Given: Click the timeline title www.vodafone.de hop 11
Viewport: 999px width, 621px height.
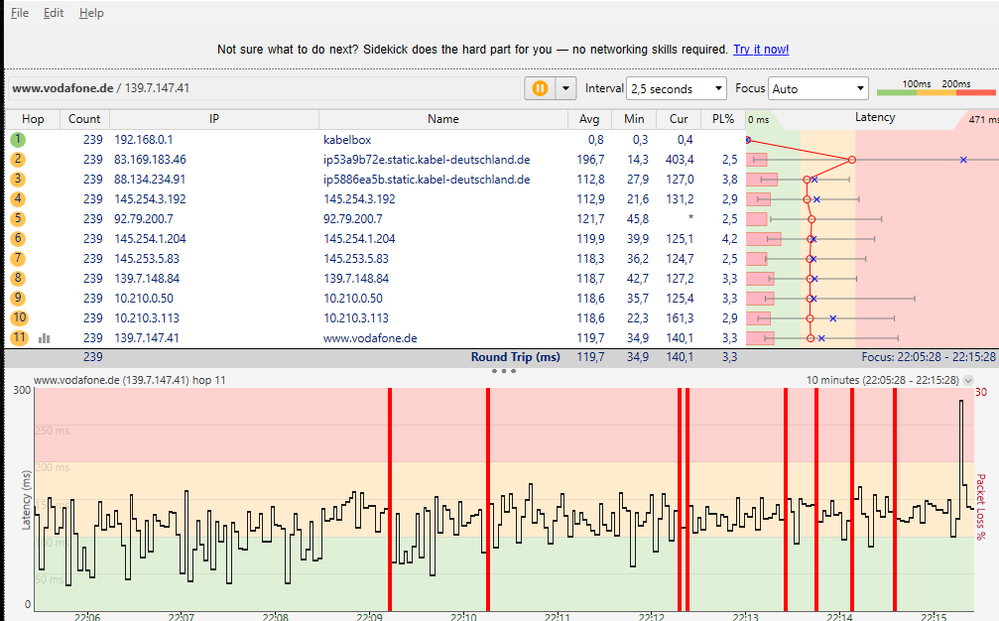Looking at the screenshot, I should [129, 380].
